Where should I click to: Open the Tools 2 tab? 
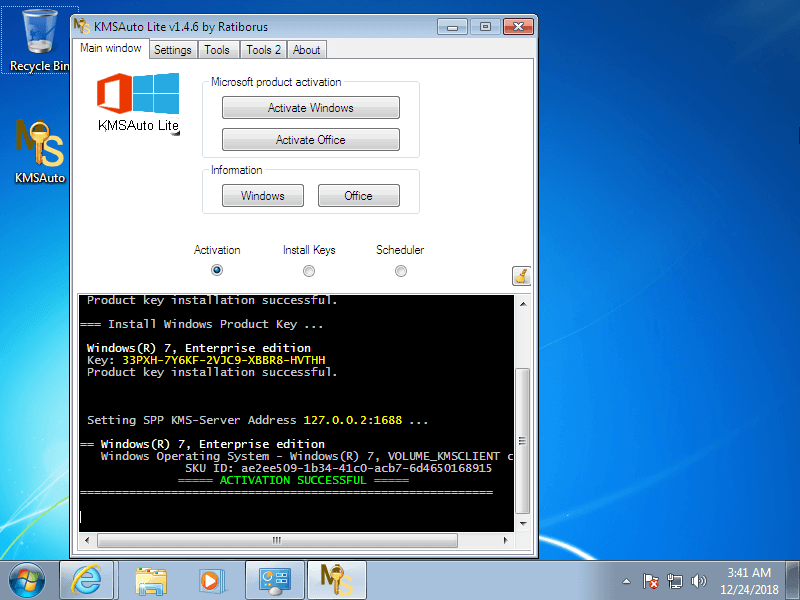(262, 49)
